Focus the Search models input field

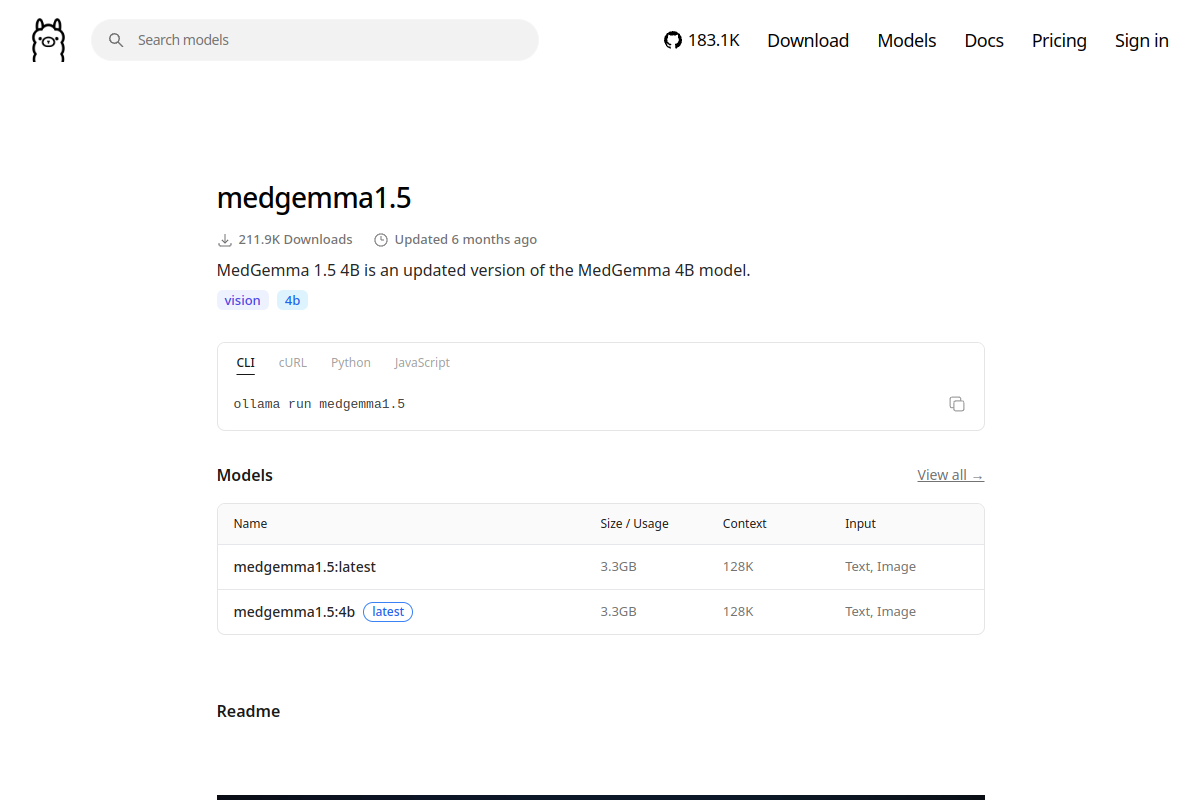tap(315, 40)
